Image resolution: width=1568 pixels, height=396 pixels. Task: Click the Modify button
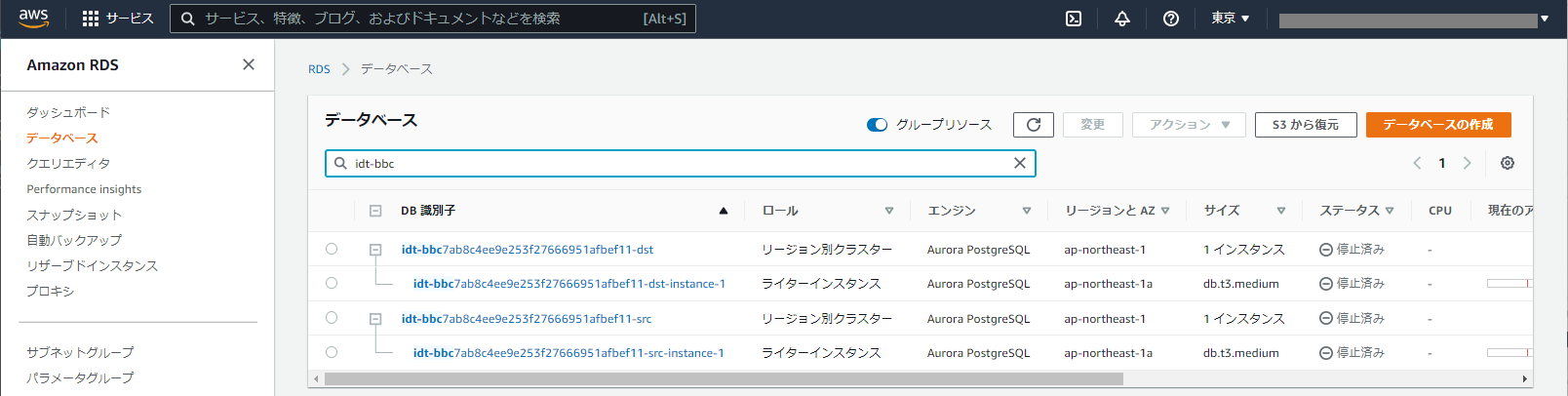point(1093,125)
